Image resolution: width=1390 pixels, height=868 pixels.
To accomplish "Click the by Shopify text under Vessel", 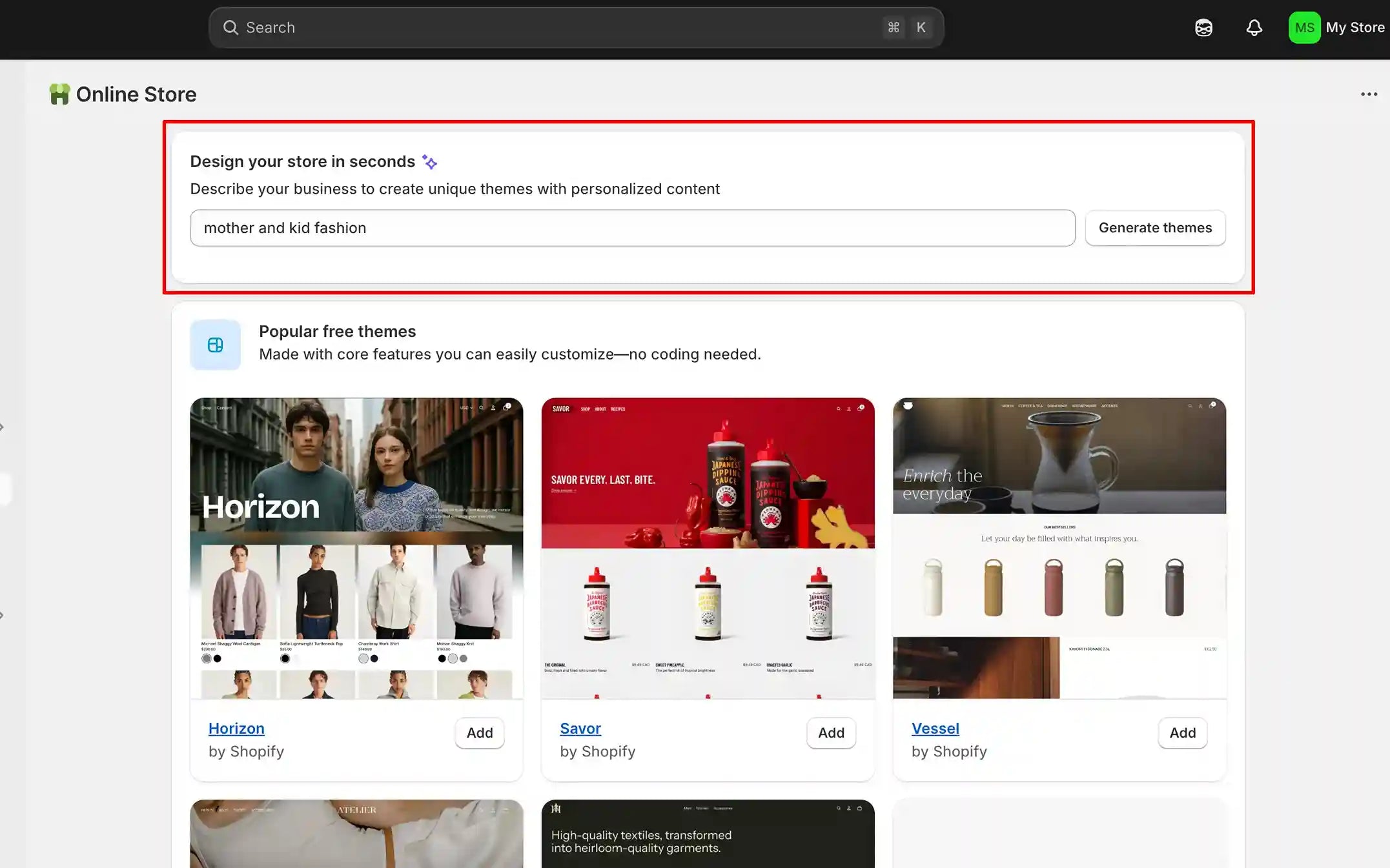I will (x=949, y=751).
